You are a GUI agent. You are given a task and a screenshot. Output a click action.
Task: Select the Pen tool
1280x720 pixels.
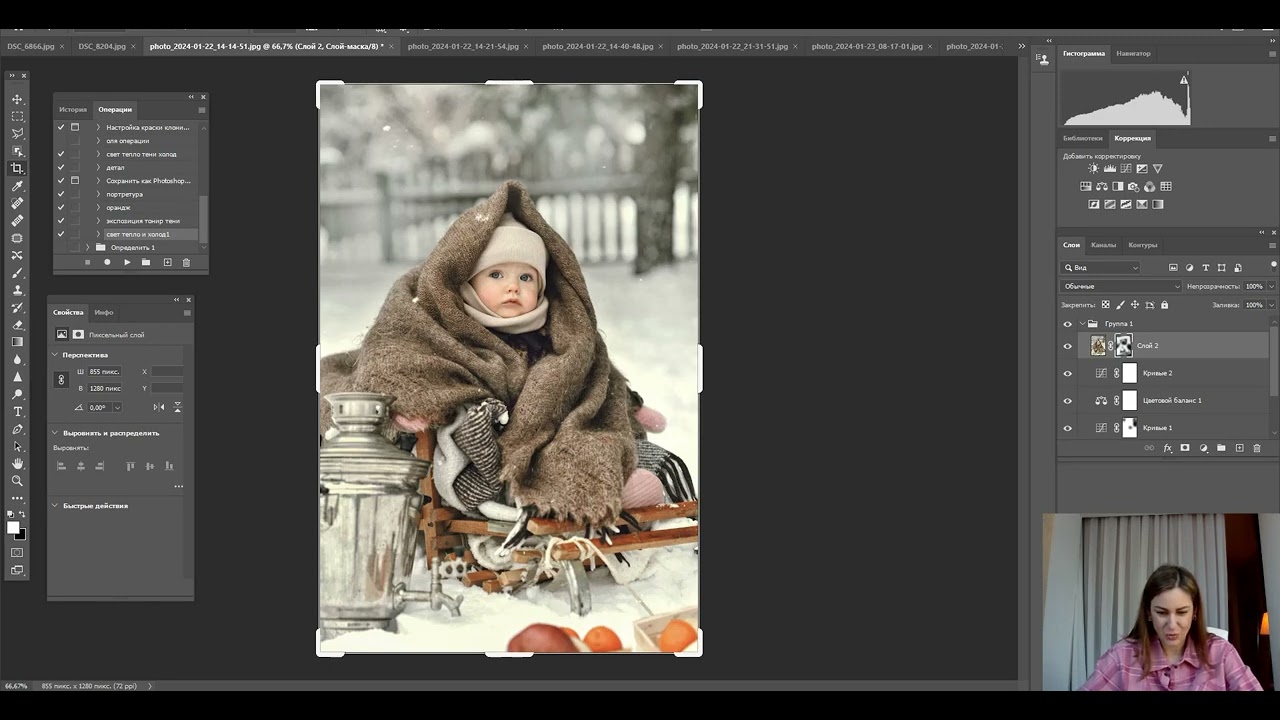pyautogui.click(x=17, y=429)
